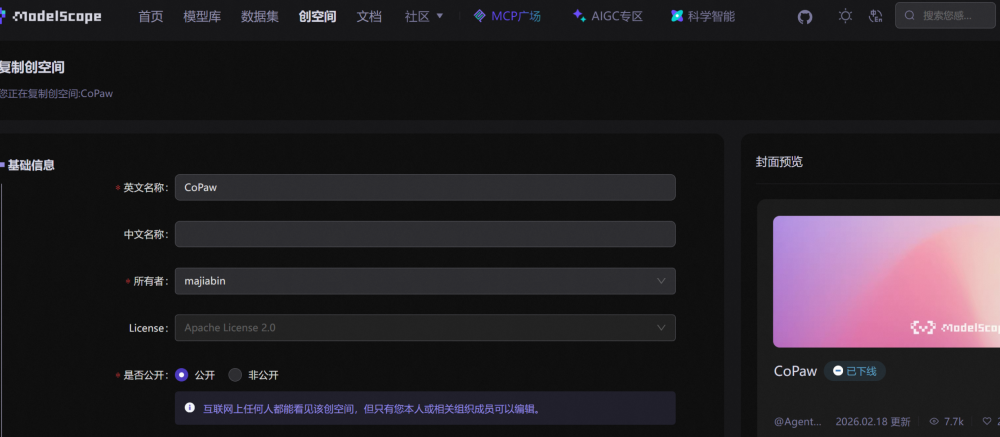
Task: Click the 2026.02.18 更新 date text
Action: coord(873,422)
